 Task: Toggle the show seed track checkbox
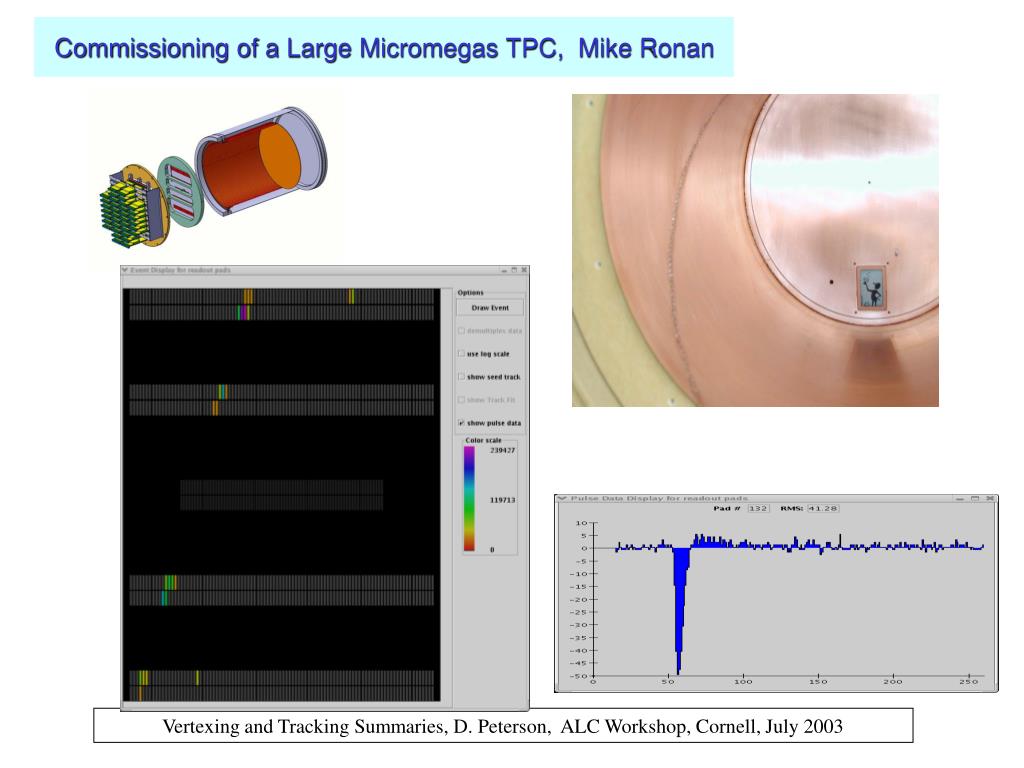(461, 377)
